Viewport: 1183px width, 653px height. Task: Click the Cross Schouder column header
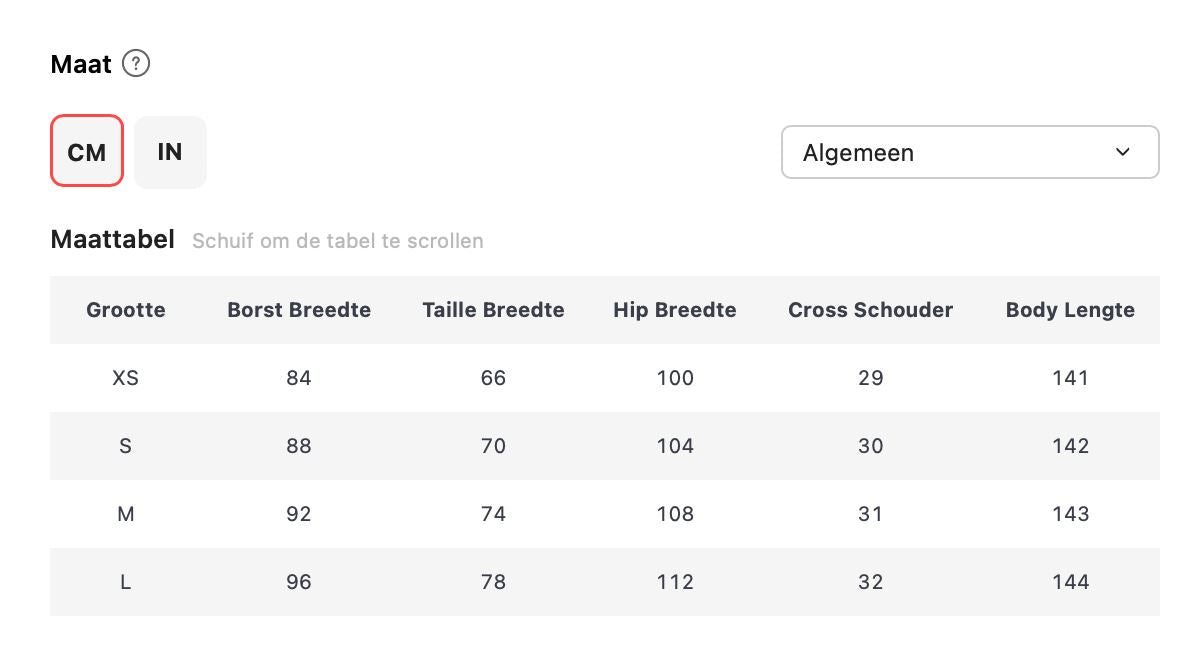tap(870, 310)
